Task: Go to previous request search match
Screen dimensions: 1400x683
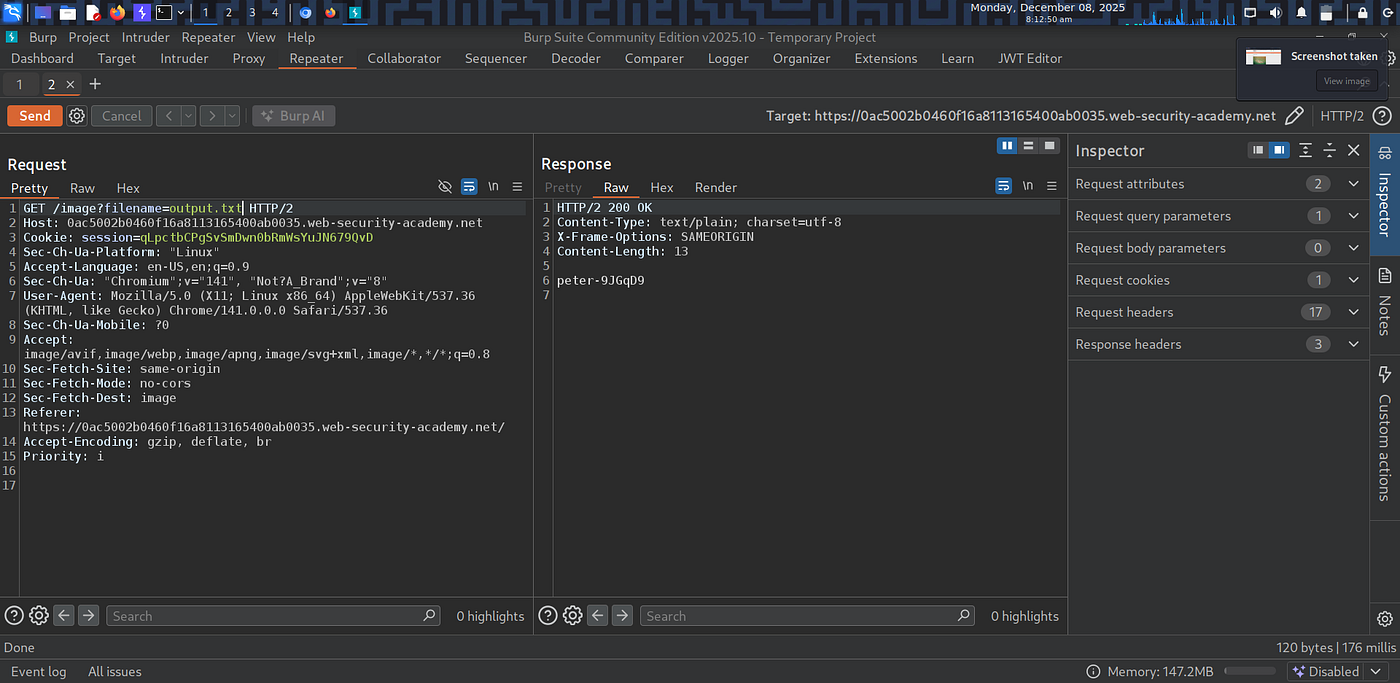Action: [x=64, y=616]
